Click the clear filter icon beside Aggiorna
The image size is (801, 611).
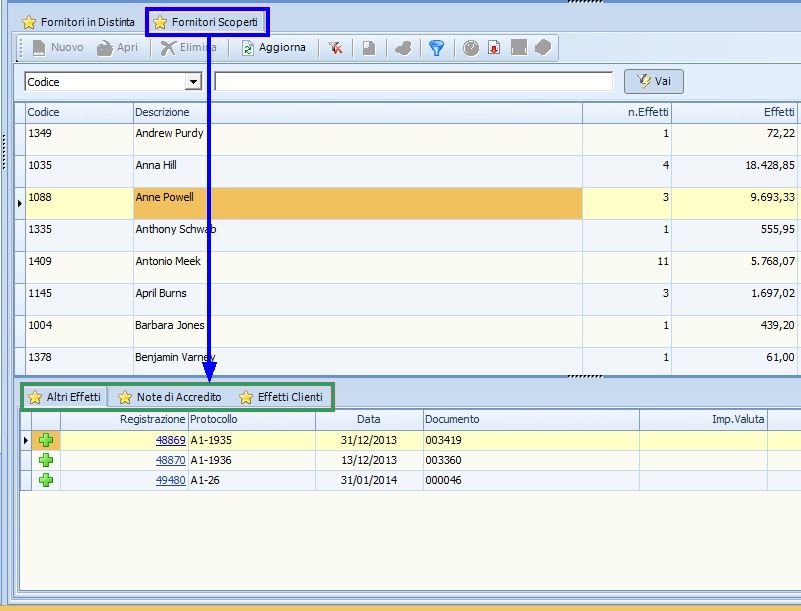[336, 48]
